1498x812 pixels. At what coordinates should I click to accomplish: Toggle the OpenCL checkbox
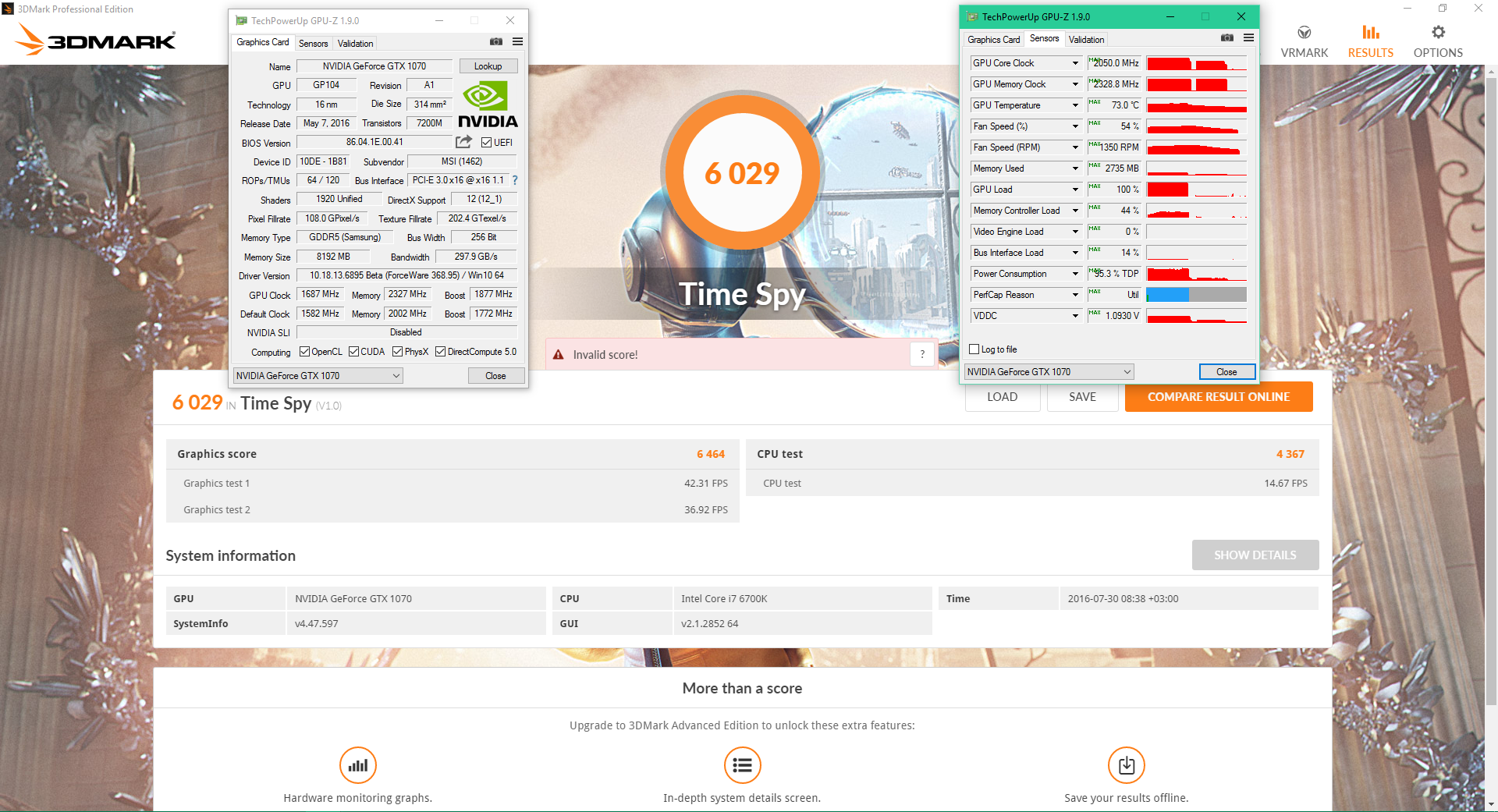pyautogui.click(x=305, y=352)
